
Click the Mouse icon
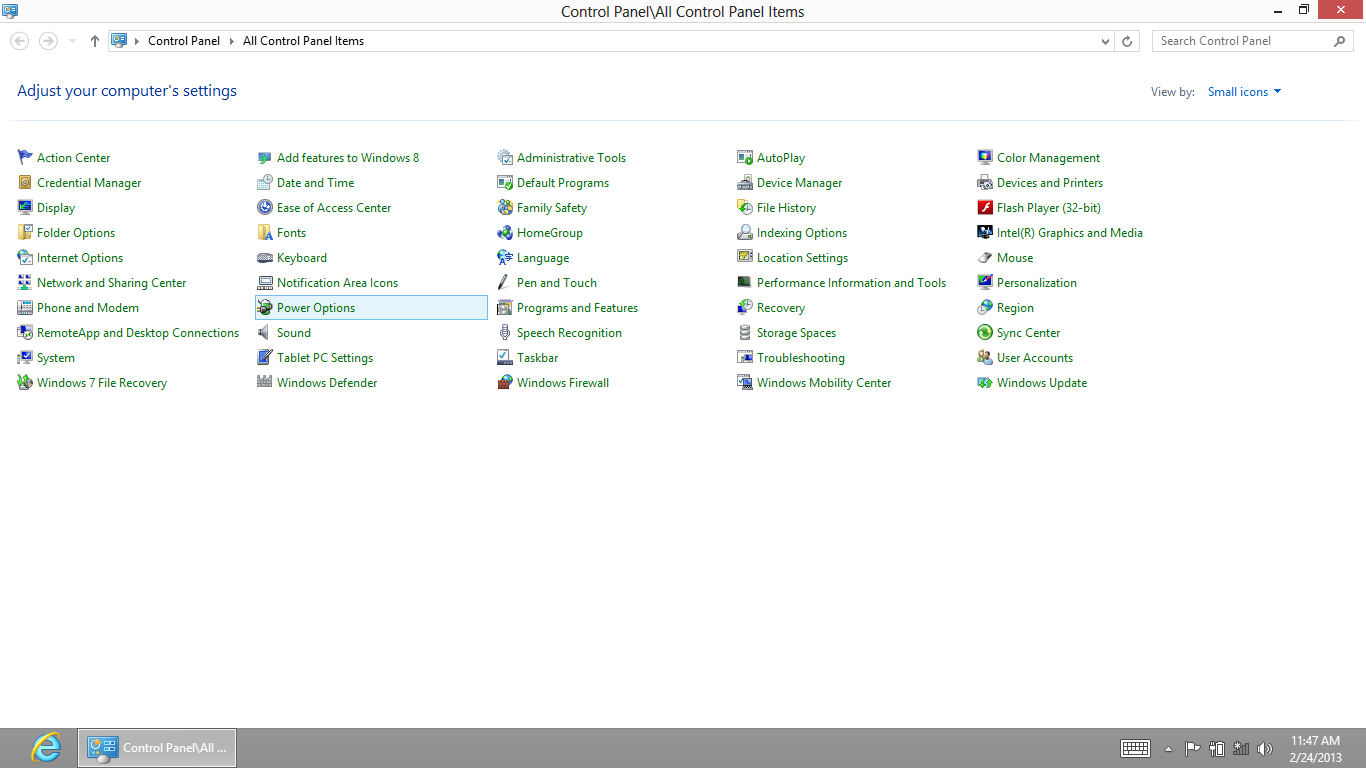pos(985,258)
